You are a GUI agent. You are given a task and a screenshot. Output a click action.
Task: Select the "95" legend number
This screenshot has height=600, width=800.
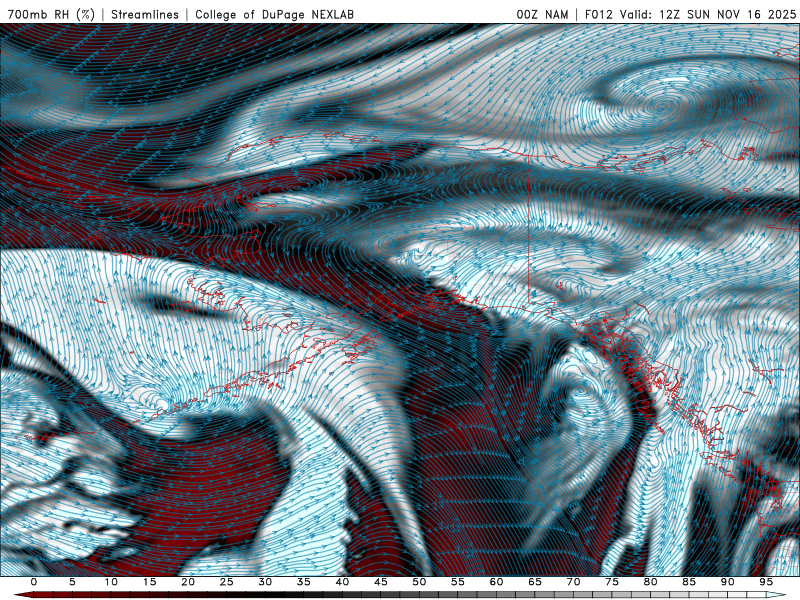(x=766, y=582)
